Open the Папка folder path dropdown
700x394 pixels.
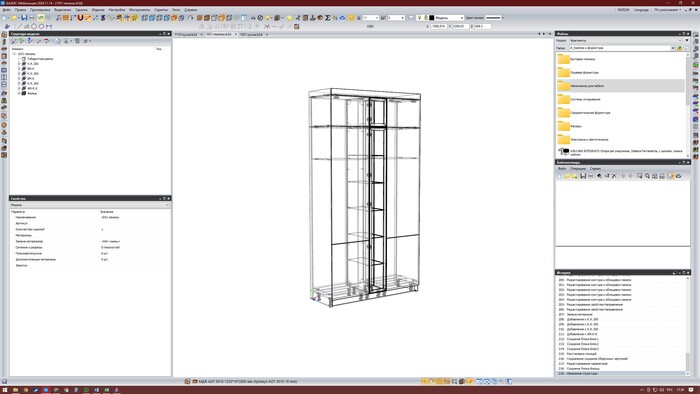(x=673, y=48)
